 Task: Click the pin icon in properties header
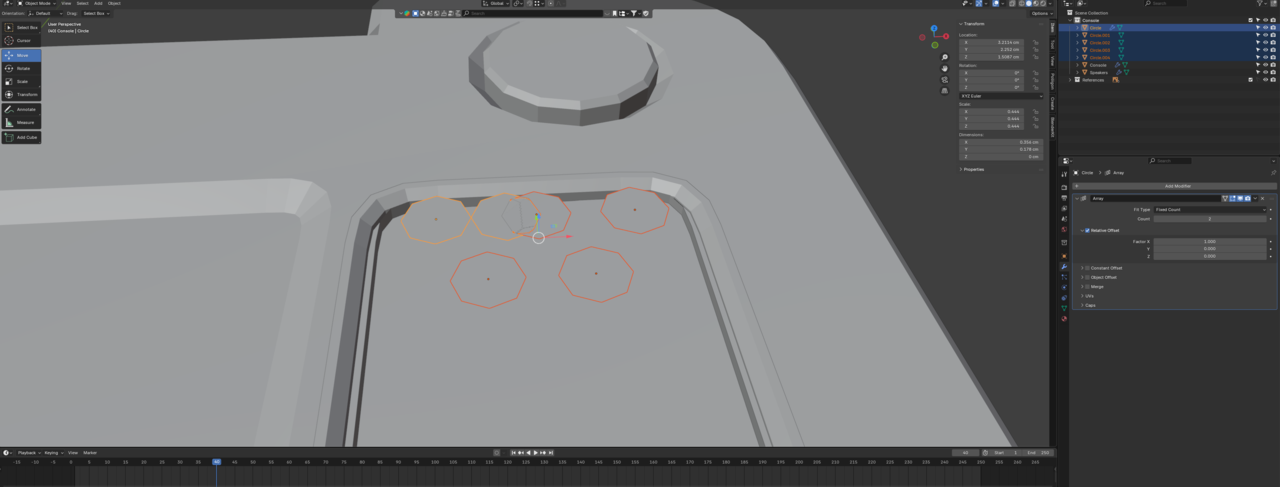coord(1273,172)
